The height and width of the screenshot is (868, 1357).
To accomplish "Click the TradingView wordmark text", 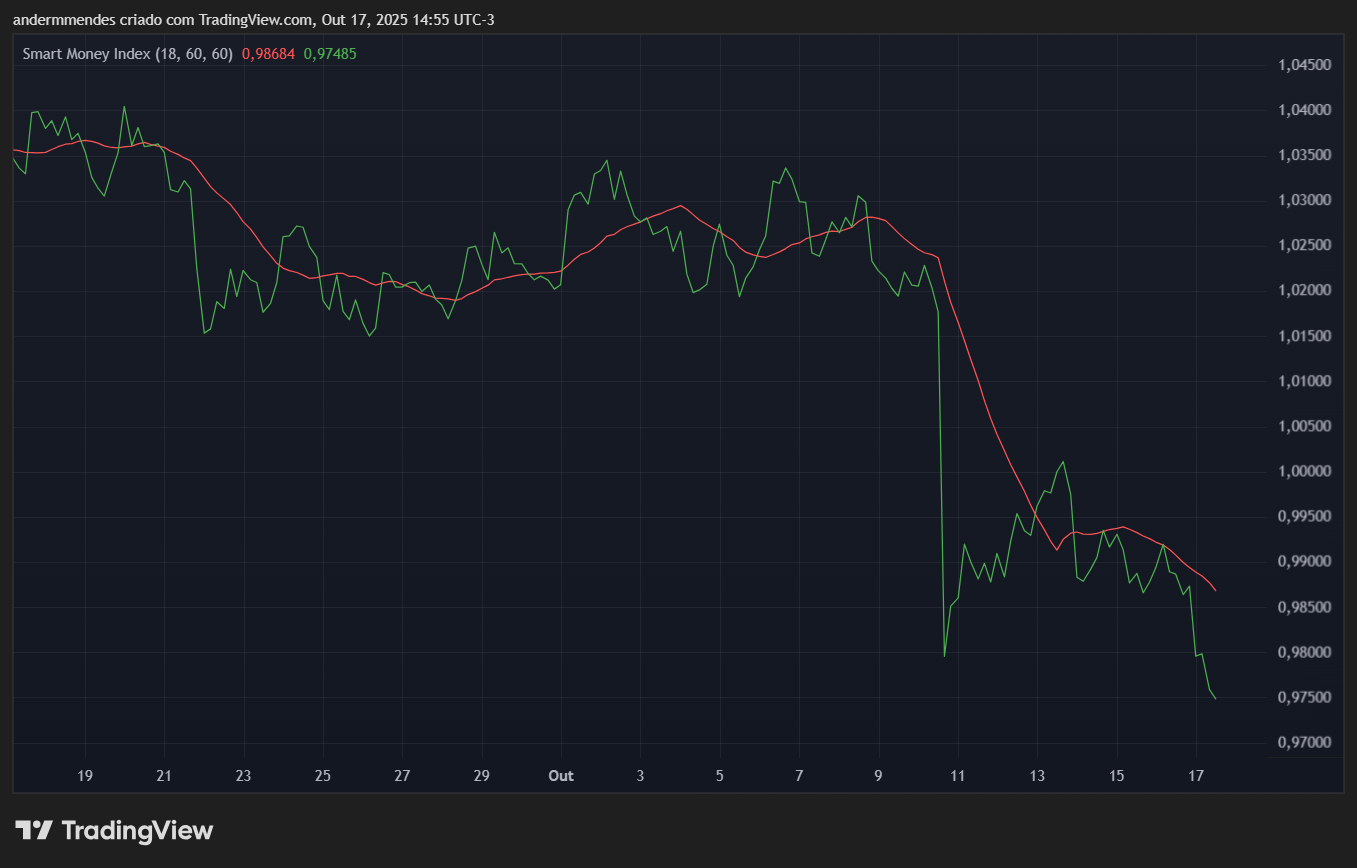I will [137, 830].
